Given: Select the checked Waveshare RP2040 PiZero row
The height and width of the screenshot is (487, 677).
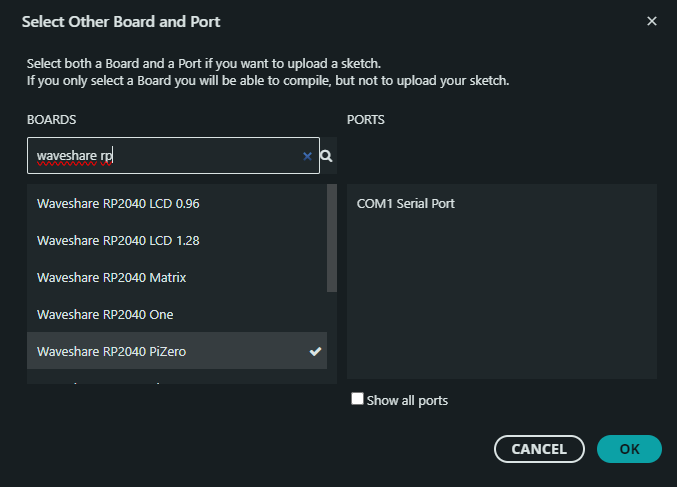Looking at the screenshot, I should pos(177,351).
